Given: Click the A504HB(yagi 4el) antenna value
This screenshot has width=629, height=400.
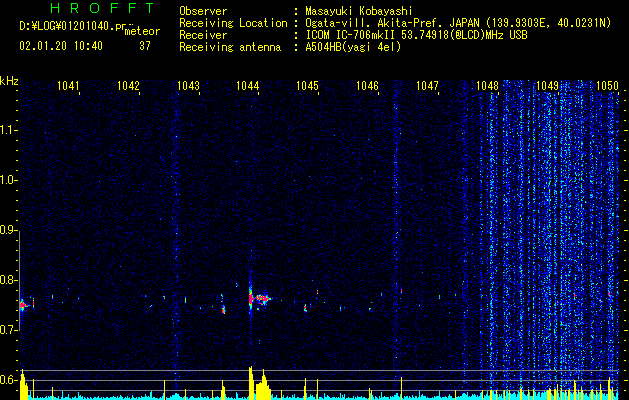Looking at the screenshot, I should point(353,47).
